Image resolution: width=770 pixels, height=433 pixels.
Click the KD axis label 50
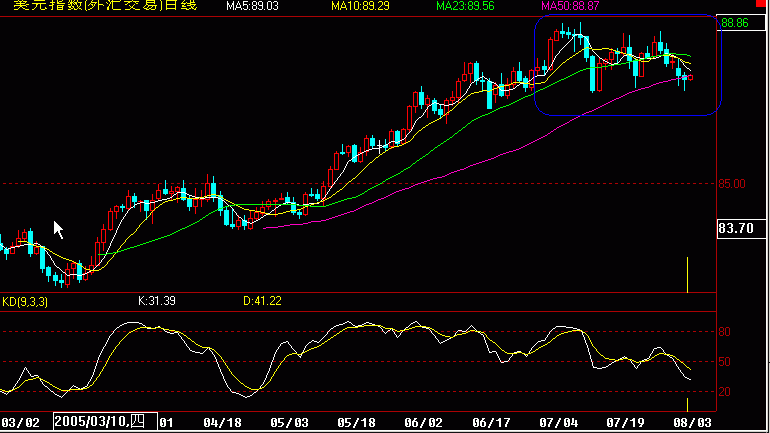click(x=724, y=362)
